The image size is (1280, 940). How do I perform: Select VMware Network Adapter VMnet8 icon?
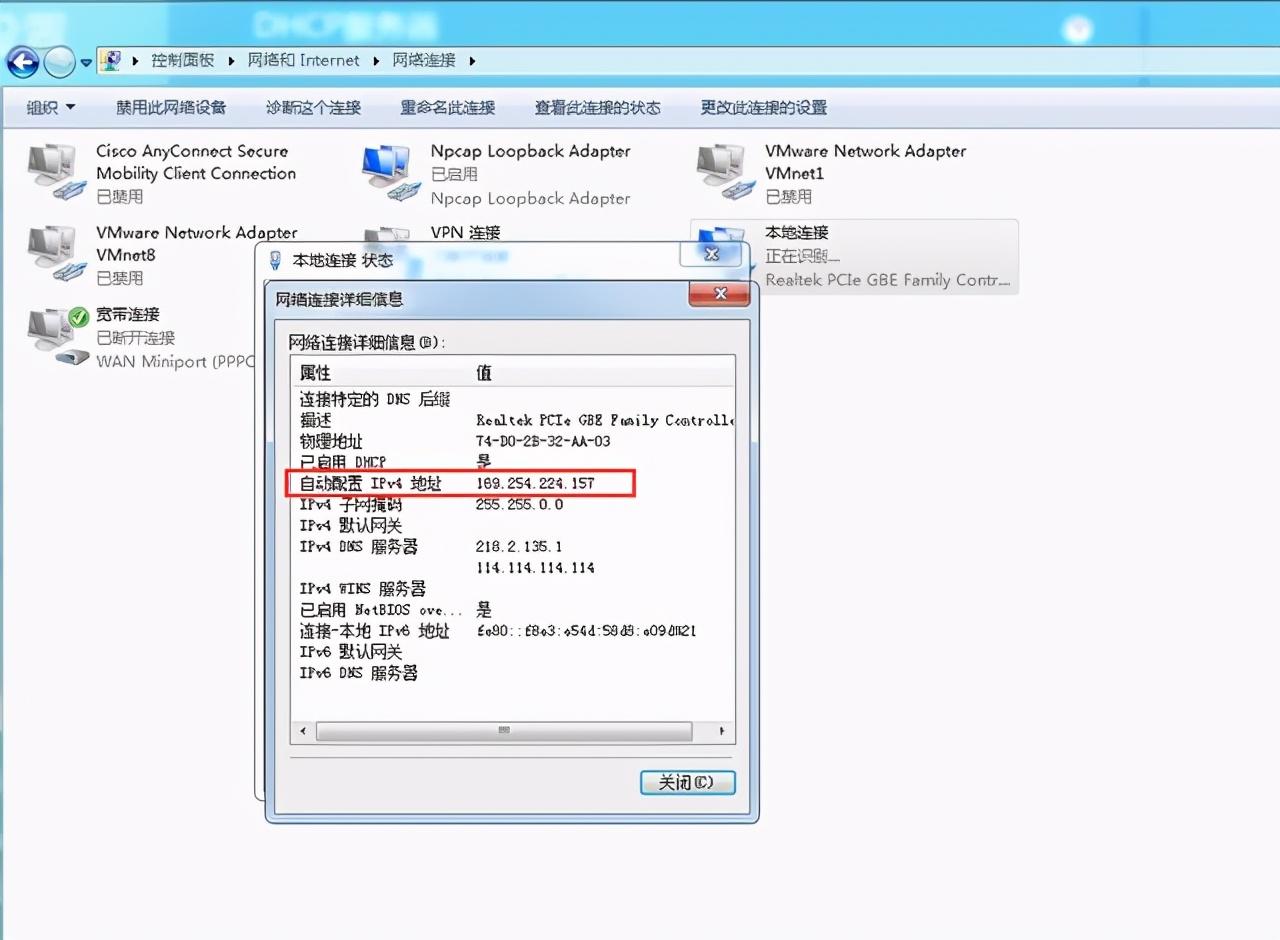pyautogui.click(x=52, y=252)
